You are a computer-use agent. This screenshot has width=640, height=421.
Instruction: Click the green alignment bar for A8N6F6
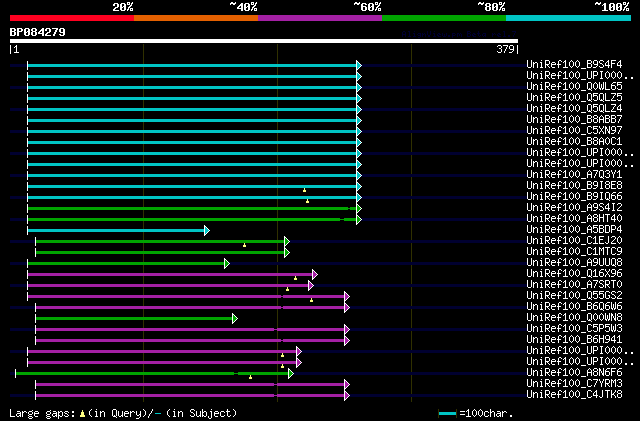click(152, 374)
